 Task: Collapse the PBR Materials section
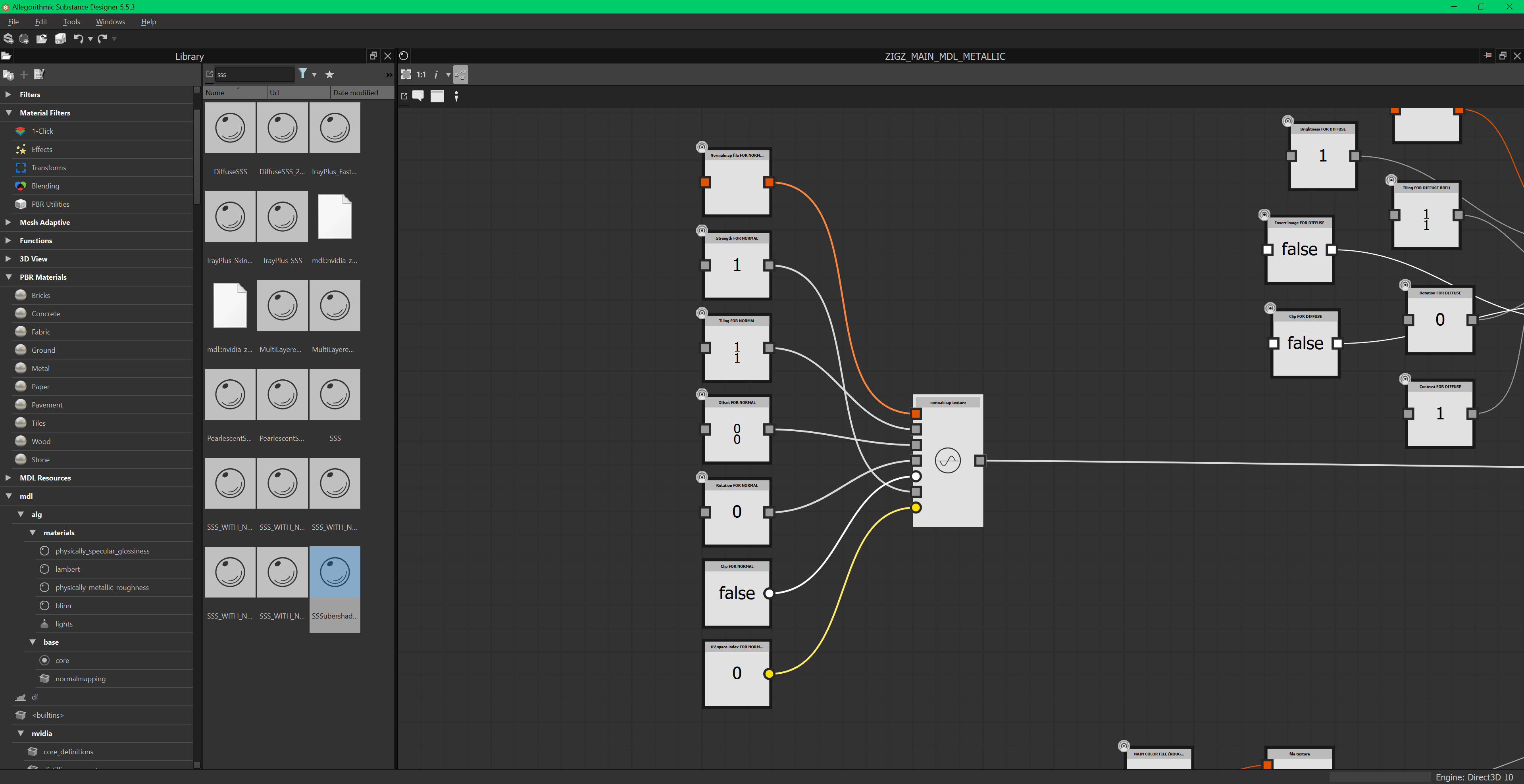(8, 277)
